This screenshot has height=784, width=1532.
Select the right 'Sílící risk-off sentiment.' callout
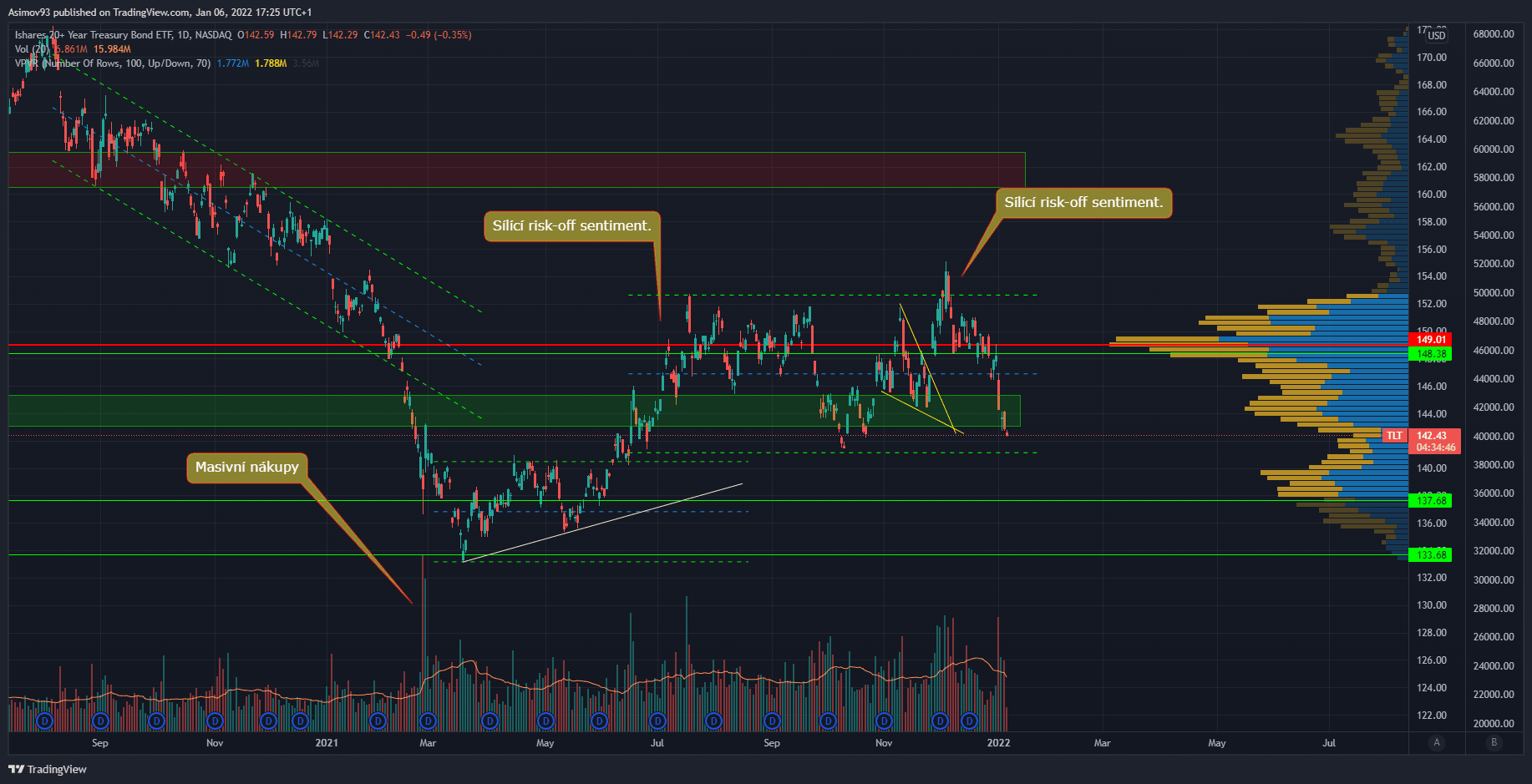(x=1083, y=203)
